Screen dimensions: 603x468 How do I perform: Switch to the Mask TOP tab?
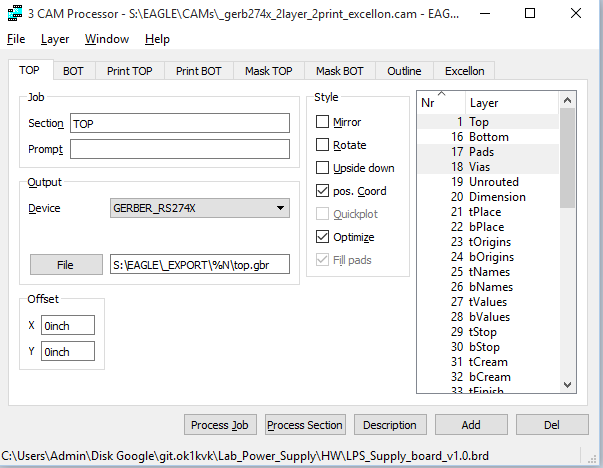tap(268, 71)
